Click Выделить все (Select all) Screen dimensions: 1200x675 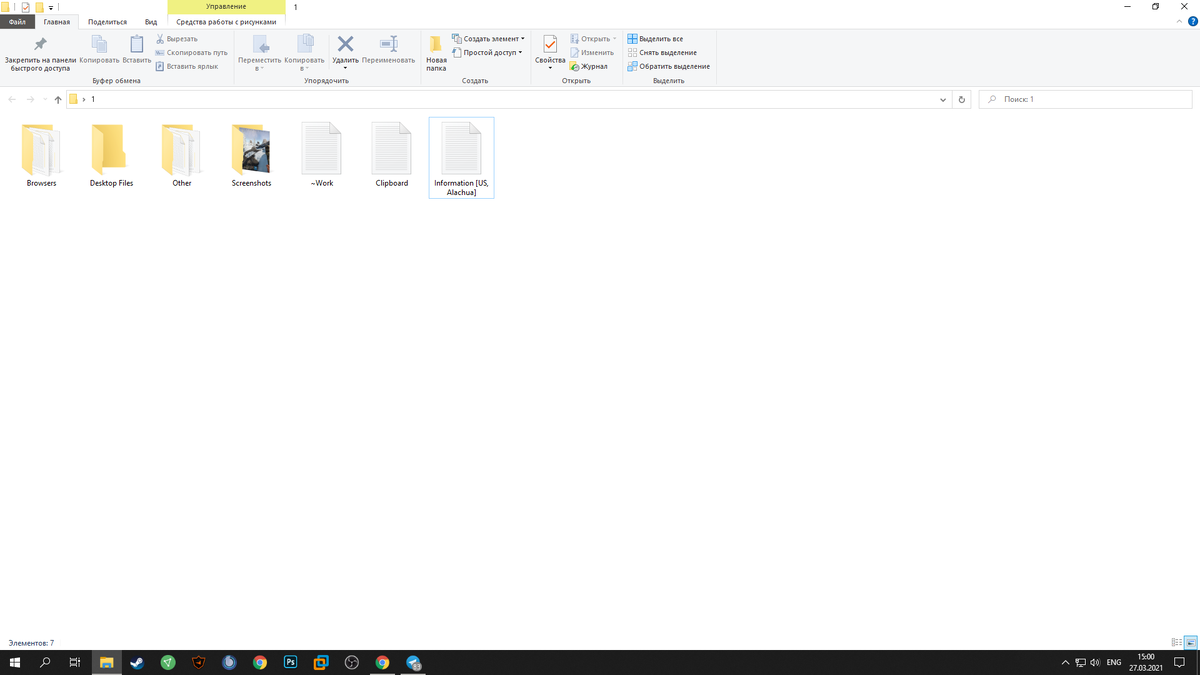pos(655,39)
